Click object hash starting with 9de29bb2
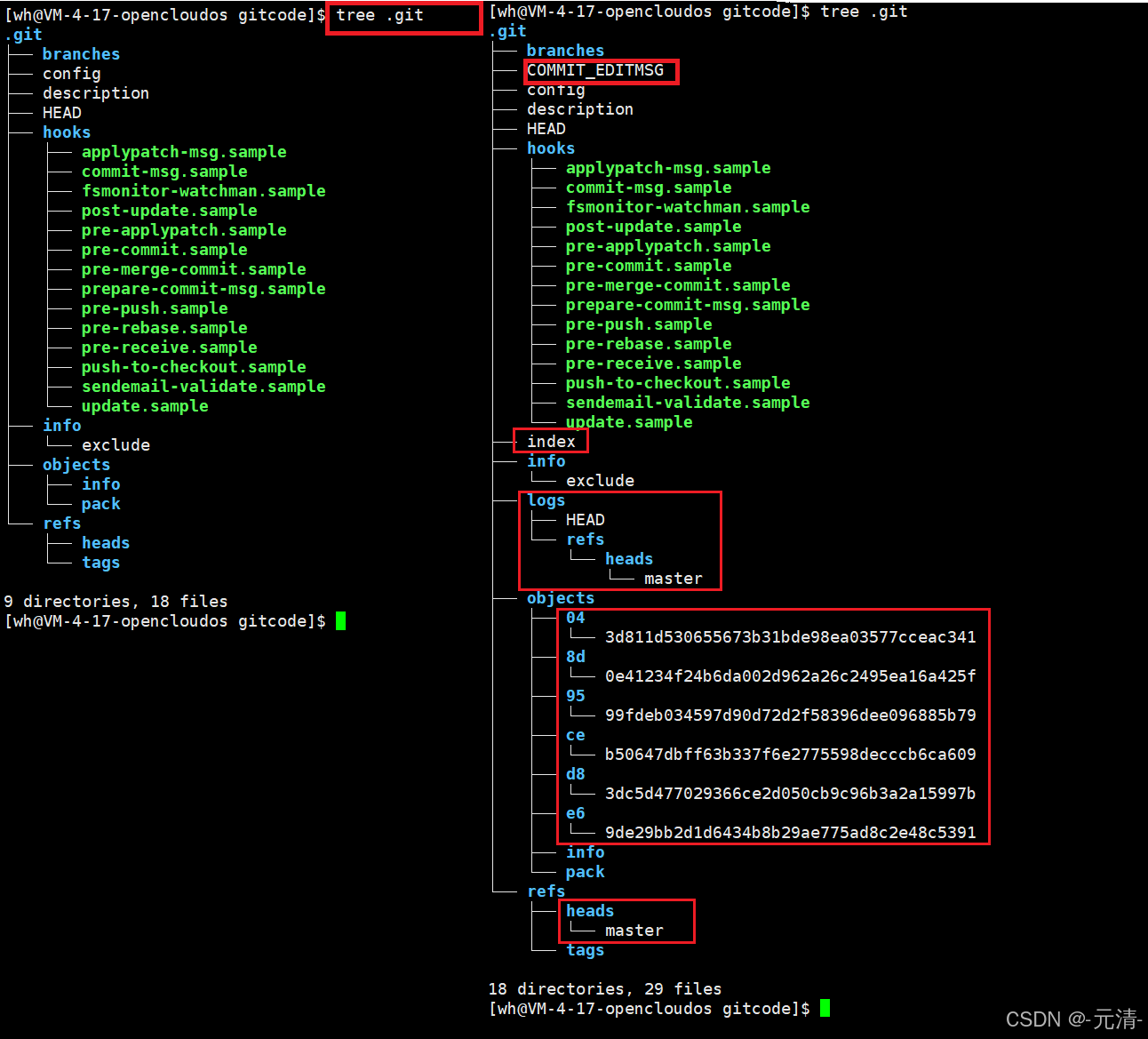 click(790, 833)
